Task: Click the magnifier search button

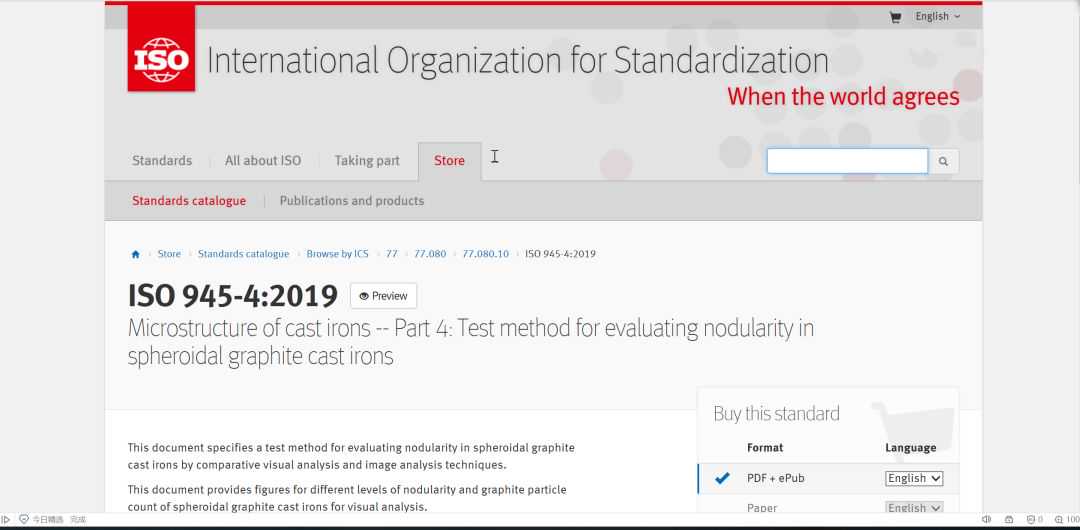Action: click(943, 161)
